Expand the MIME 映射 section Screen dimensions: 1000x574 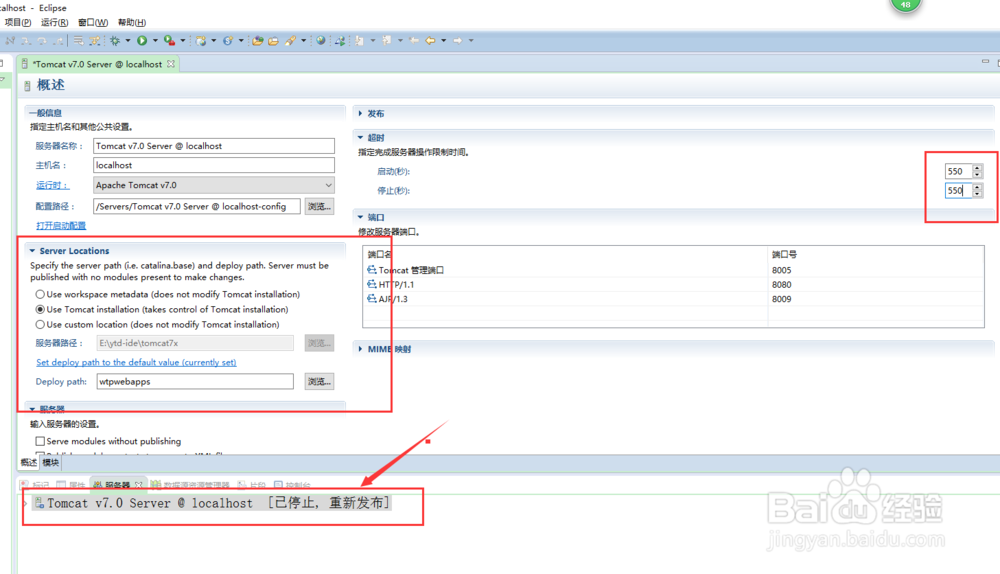coord(360,349)
